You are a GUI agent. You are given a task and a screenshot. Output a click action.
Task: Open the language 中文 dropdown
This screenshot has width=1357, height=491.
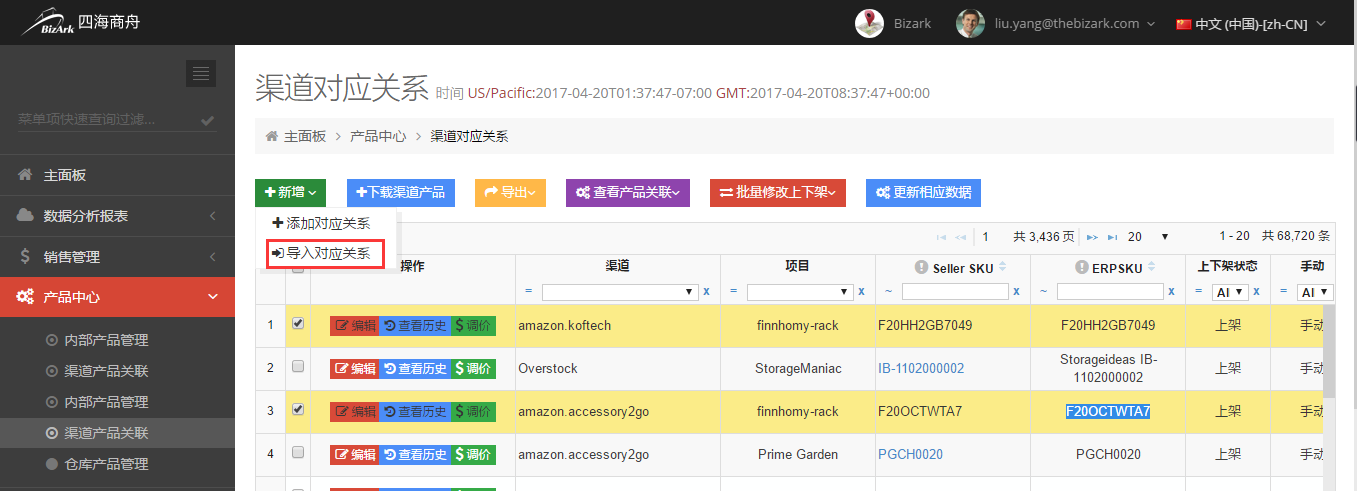[x=1251, y=24]
